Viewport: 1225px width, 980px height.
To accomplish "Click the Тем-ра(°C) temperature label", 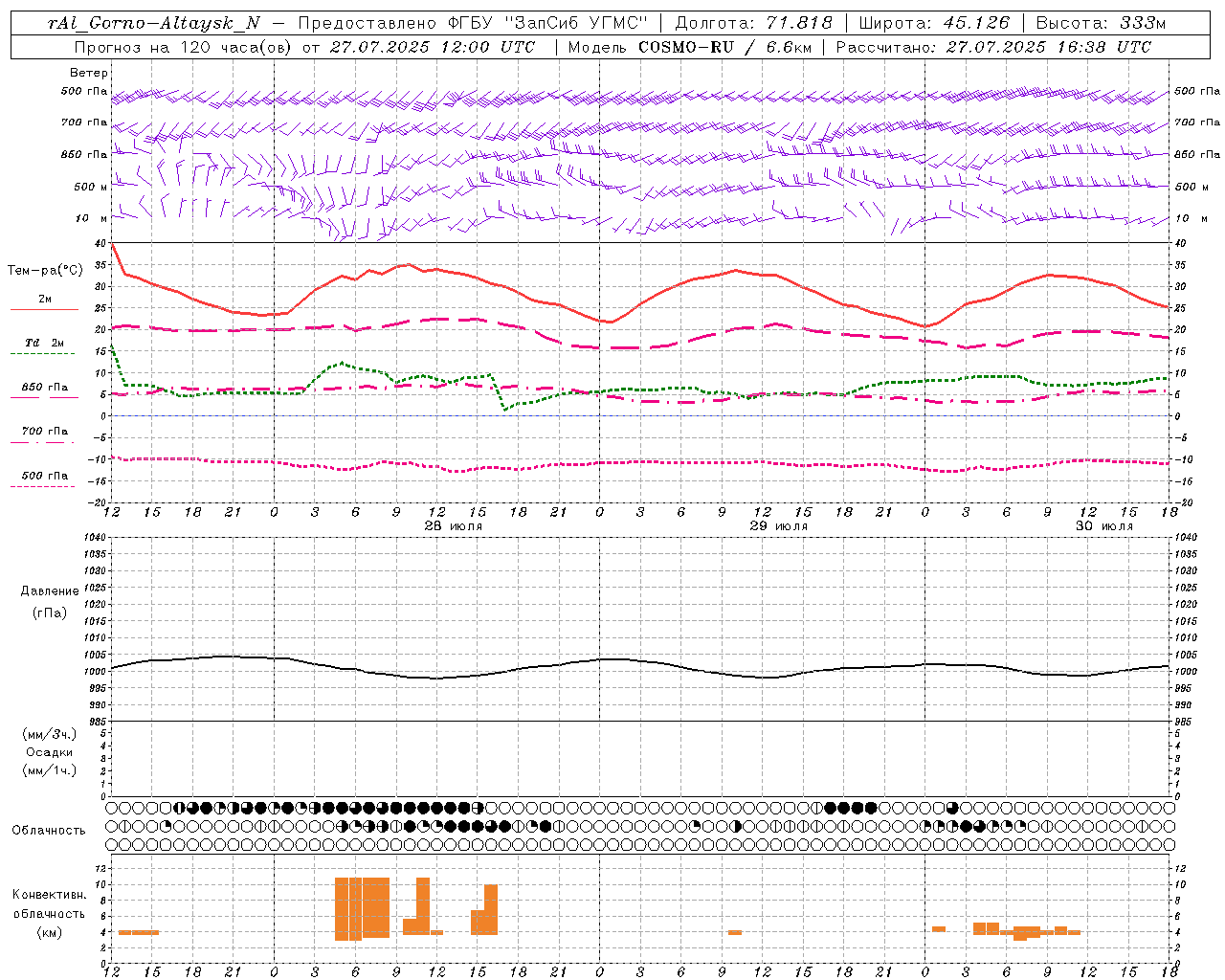I will [45, 271].
